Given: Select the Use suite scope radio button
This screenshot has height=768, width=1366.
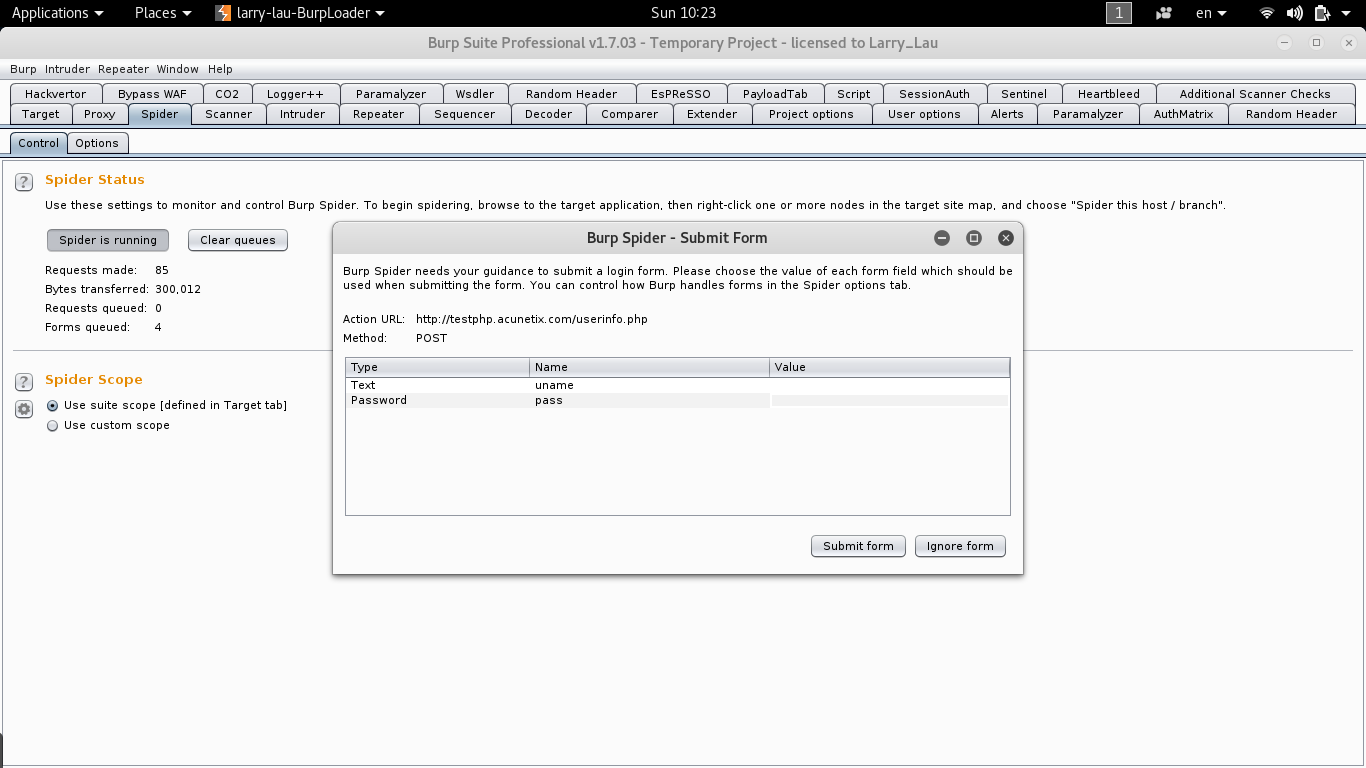Looking at the screenshot, I should click(x=53, y=405).
